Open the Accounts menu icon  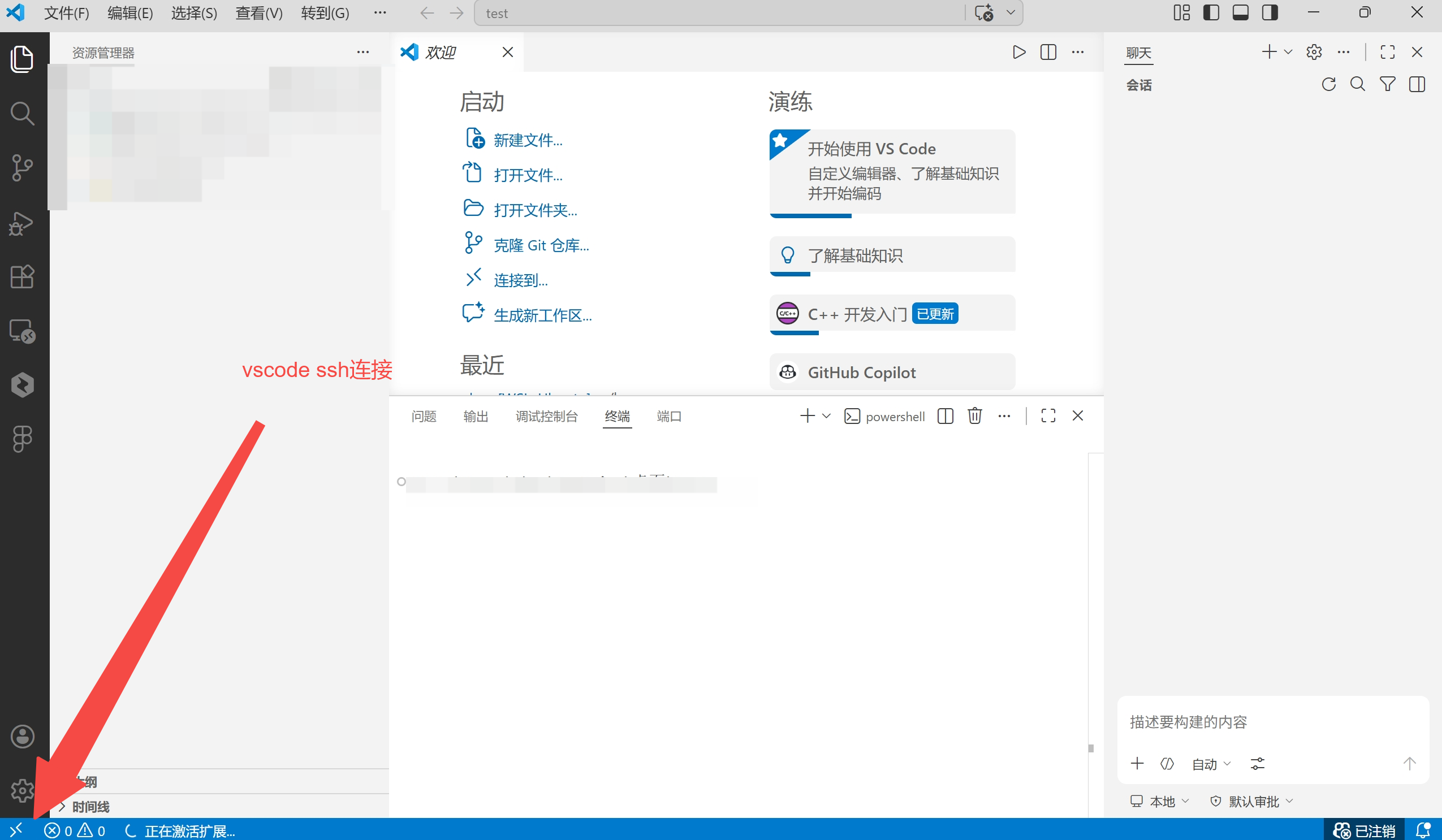(22, 737)
